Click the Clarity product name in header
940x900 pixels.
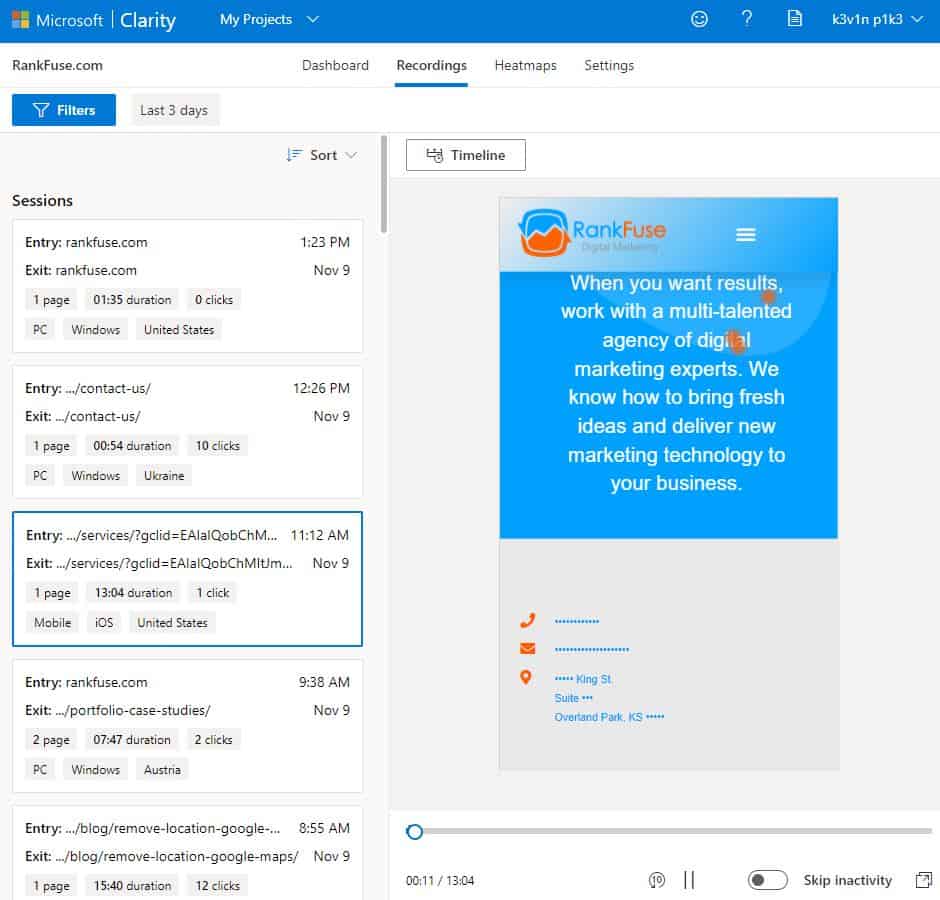tap(148, 20)
